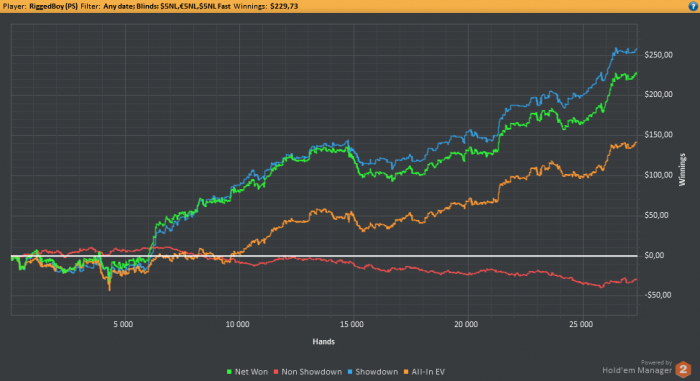Click the $250,00 axis label

pos(658,55)
